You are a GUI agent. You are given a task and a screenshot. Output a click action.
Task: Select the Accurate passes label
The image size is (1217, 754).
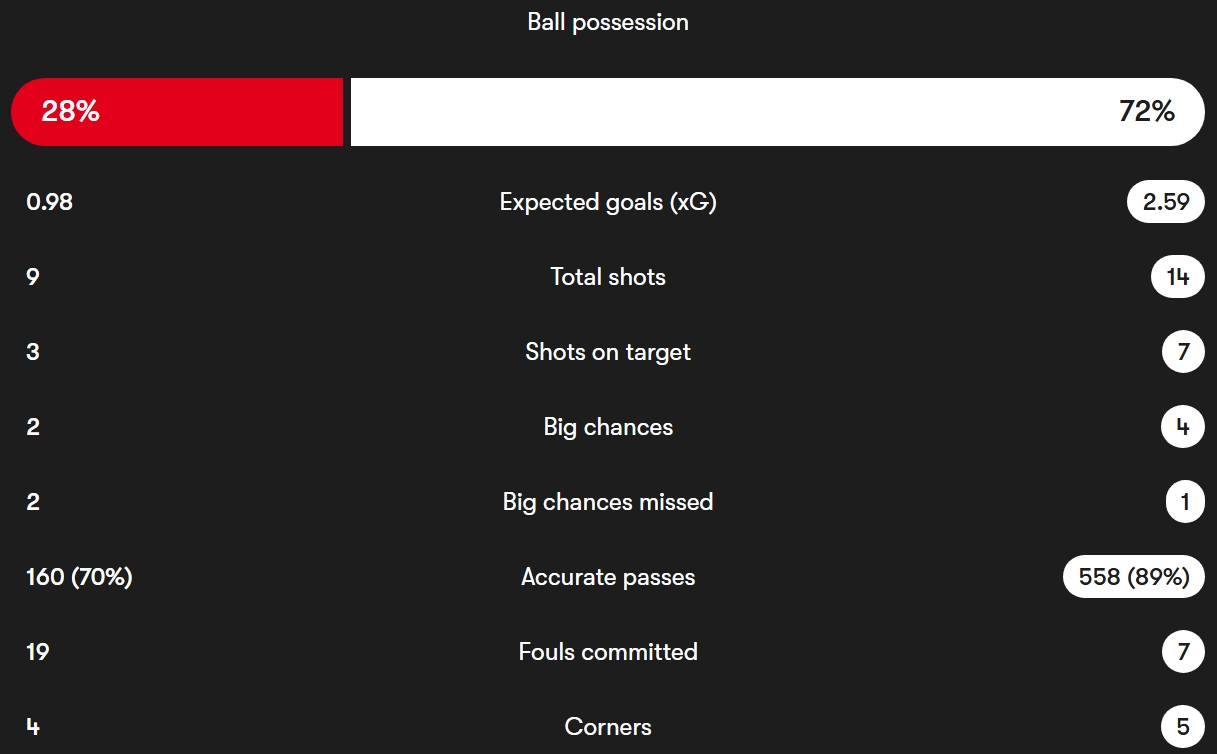click(608, 577)
